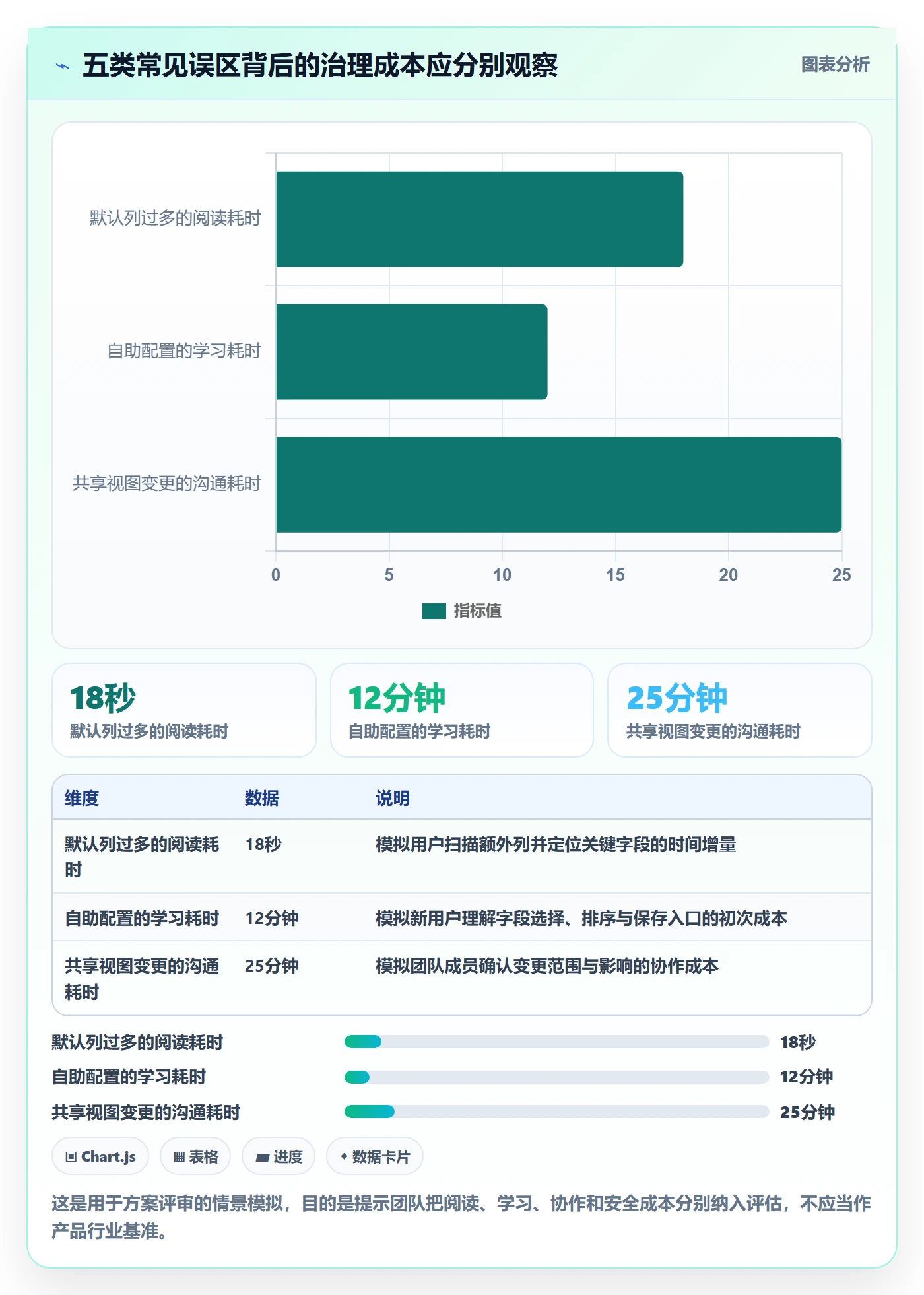Click the 数据卡片 tag chip
Viewport: 924px width, 1295px height.
coord(375,1156)
